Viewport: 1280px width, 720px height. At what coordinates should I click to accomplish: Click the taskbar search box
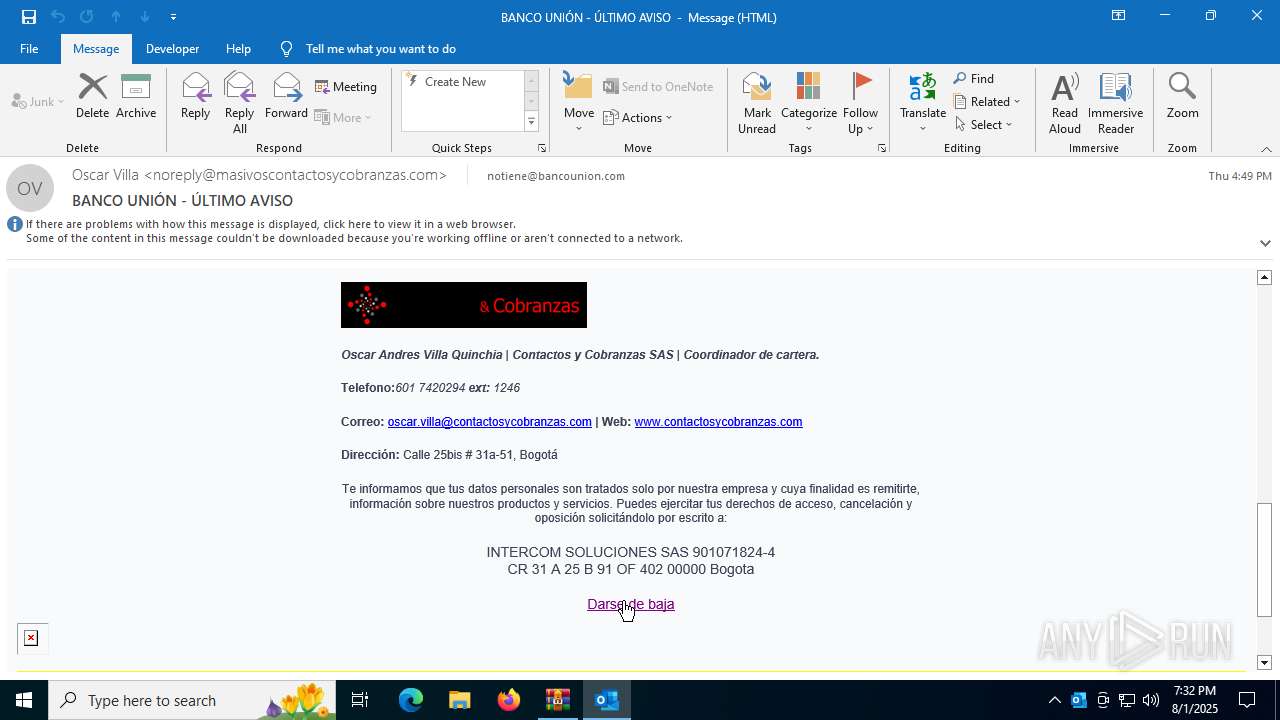click(192, 700)
